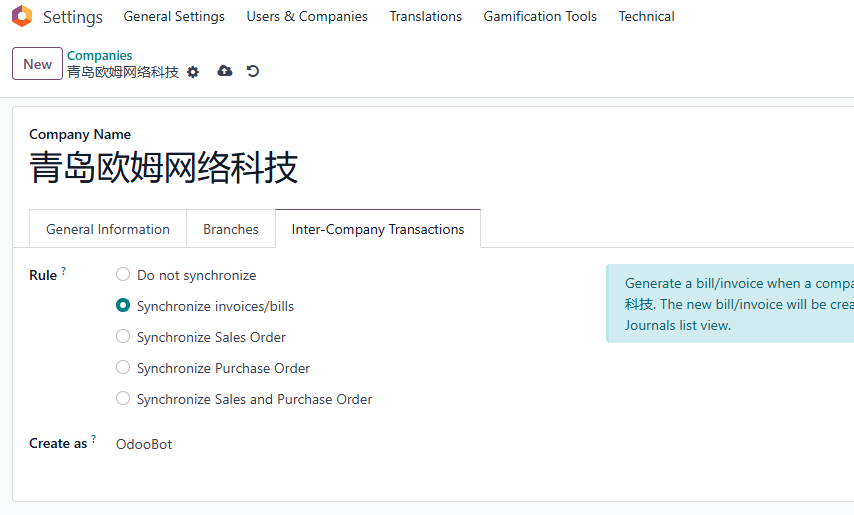854x515 pixels.
Task: Choose Synchronize Purchase Order radio
Action: click(123, 367)
